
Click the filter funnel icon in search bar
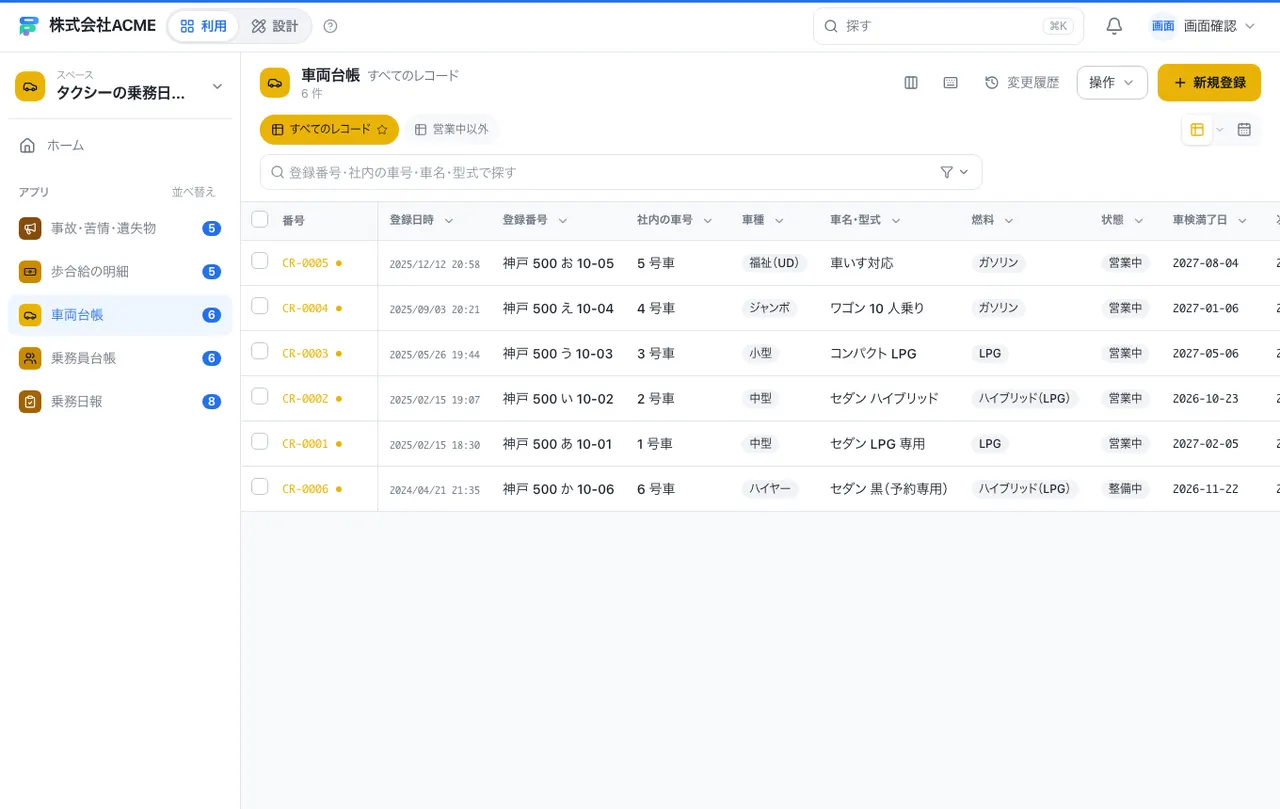coord(947,172)
